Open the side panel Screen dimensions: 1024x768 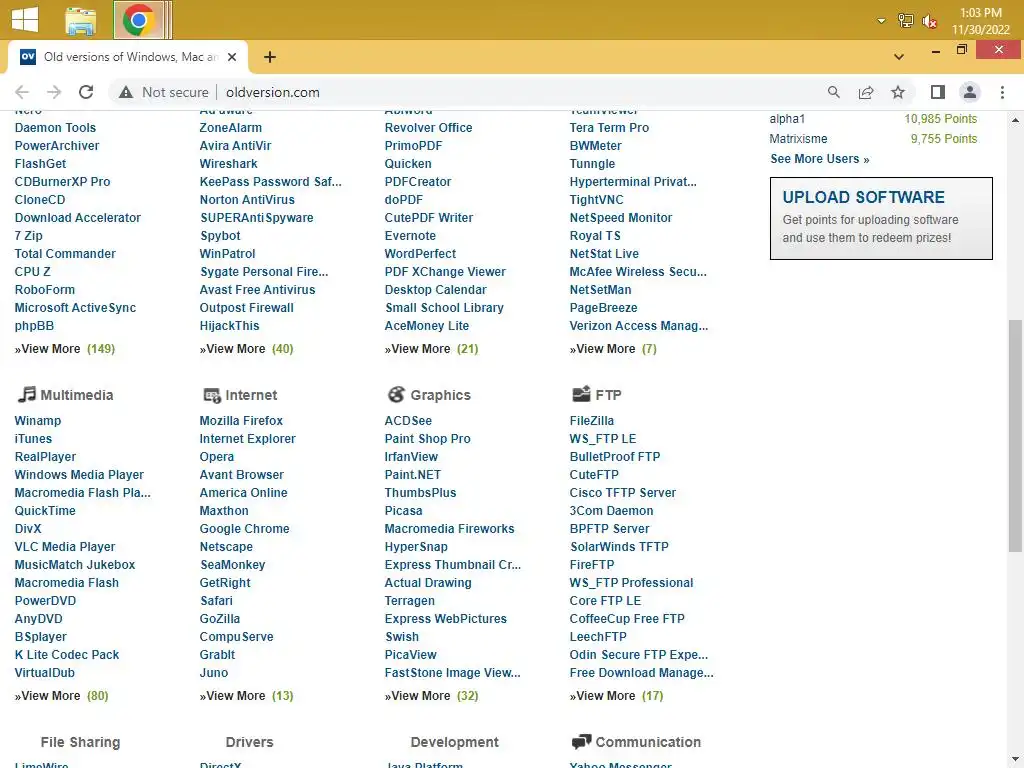[x=938, y=92]
